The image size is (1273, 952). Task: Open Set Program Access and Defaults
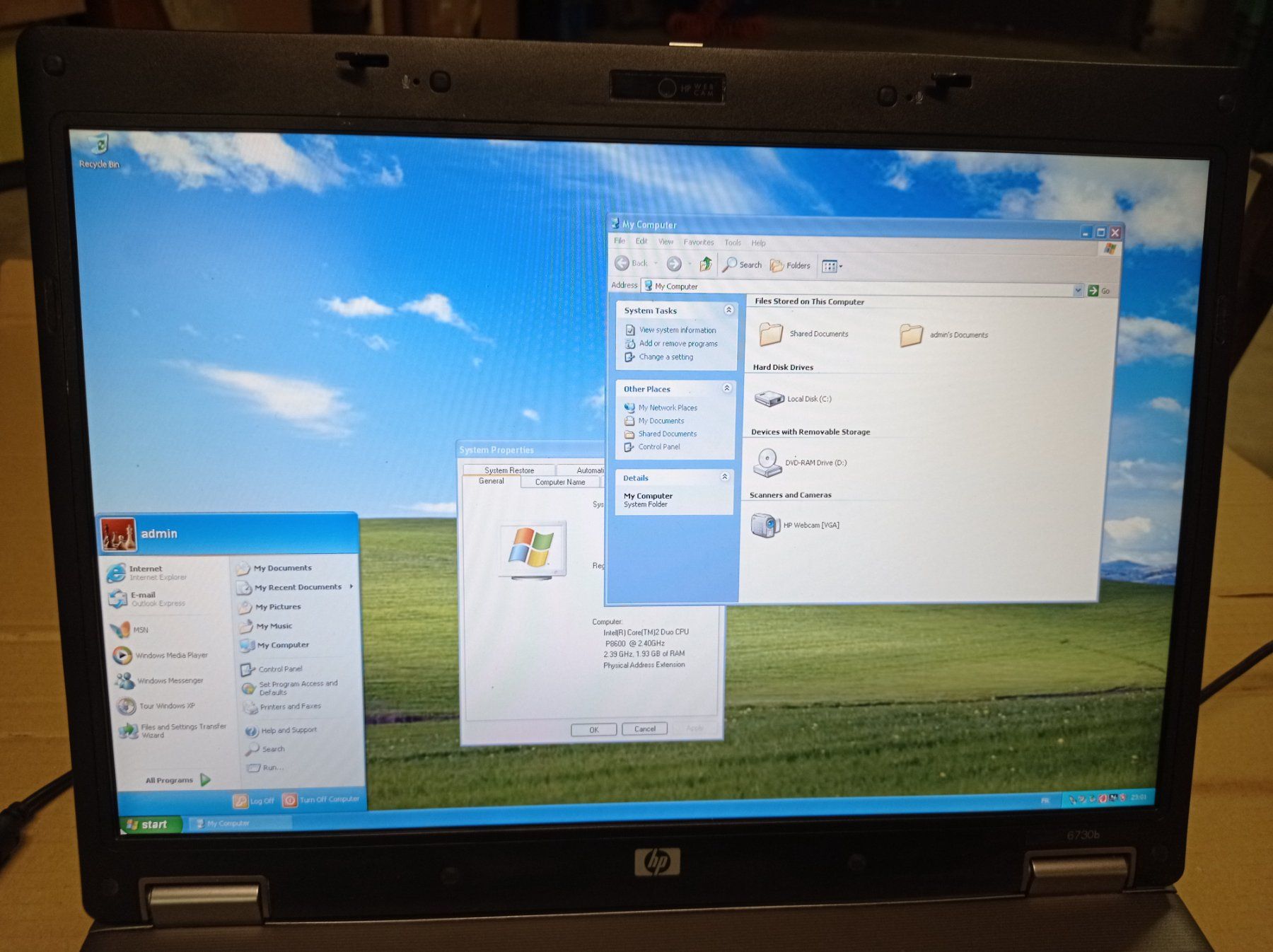(290, 687)
